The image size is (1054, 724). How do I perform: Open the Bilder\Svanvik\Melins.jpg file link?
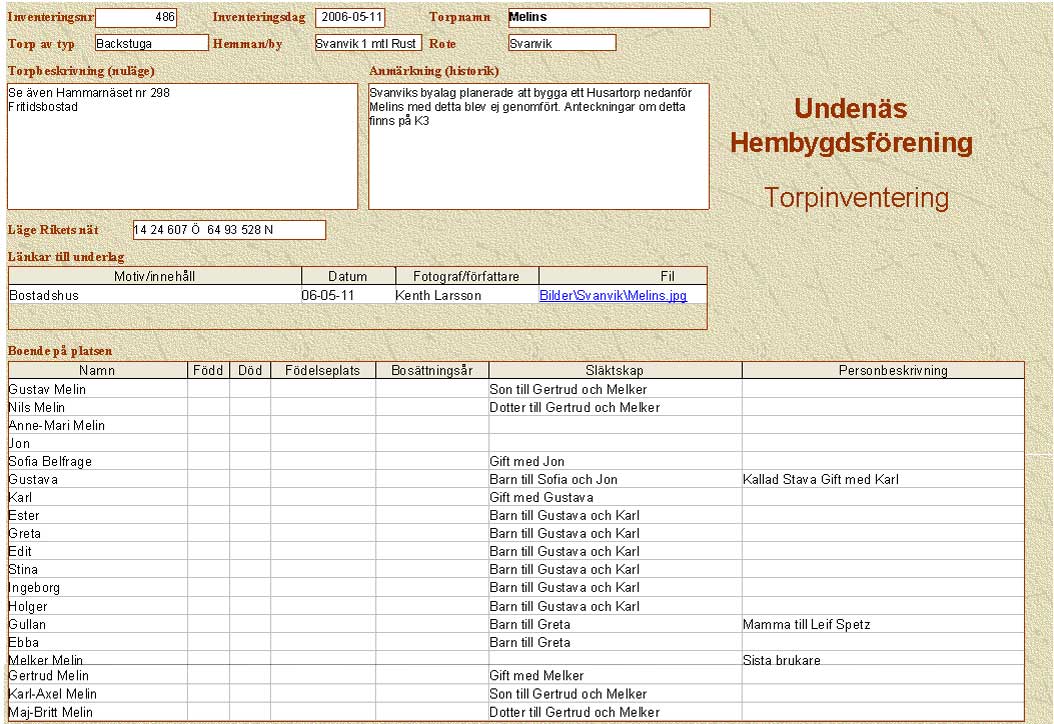point(612,296)
